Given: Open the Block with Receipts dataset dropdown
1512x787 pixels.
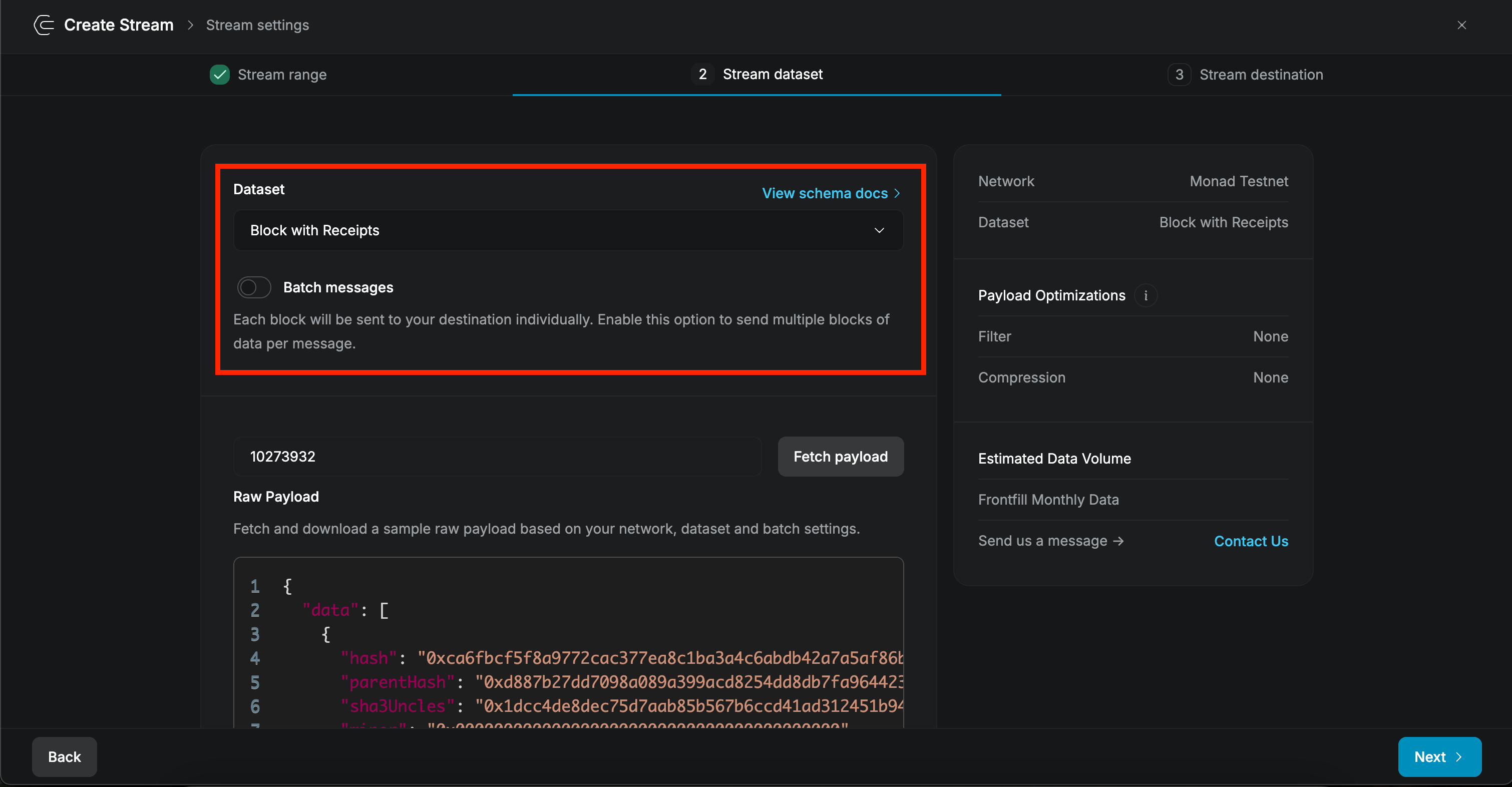Looking at the screenshot, I should (x=568, y=230).
